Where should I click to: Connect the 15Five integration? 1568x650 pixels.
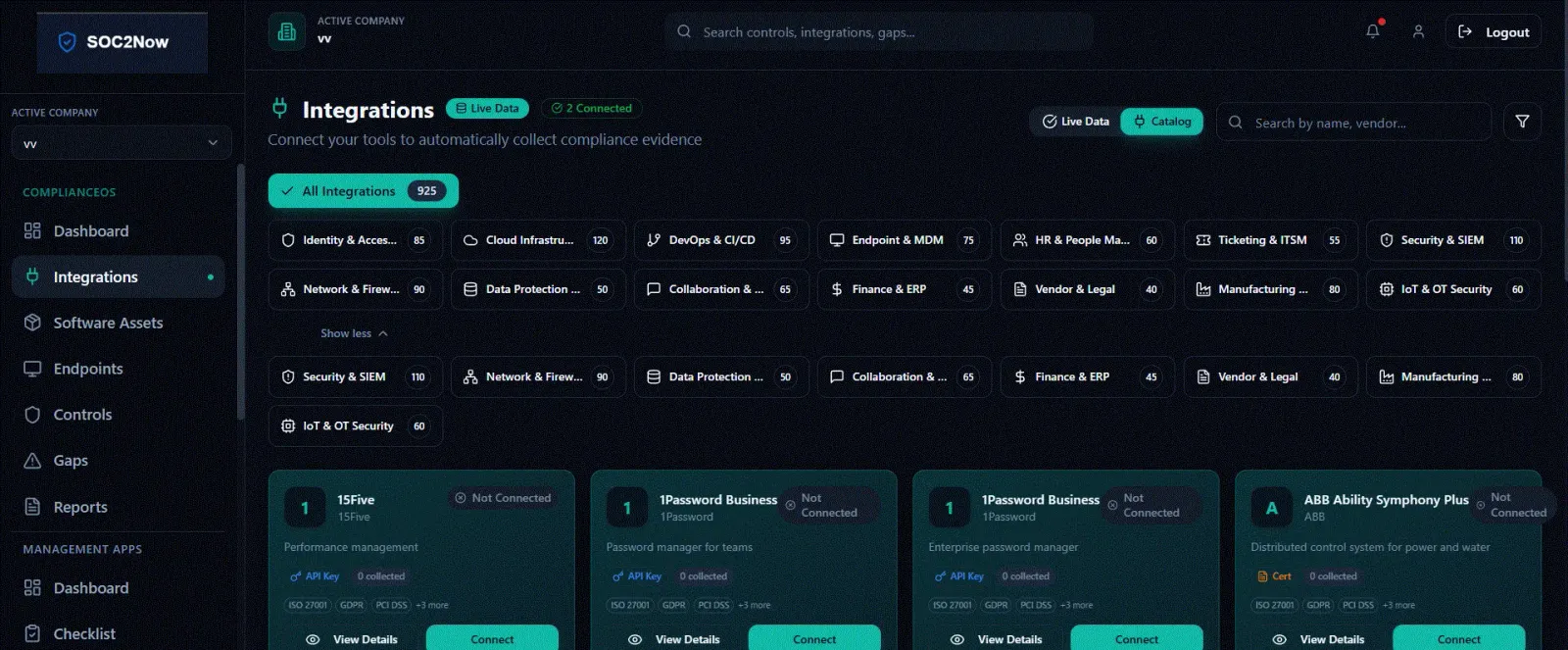click(x=492, y=638)
